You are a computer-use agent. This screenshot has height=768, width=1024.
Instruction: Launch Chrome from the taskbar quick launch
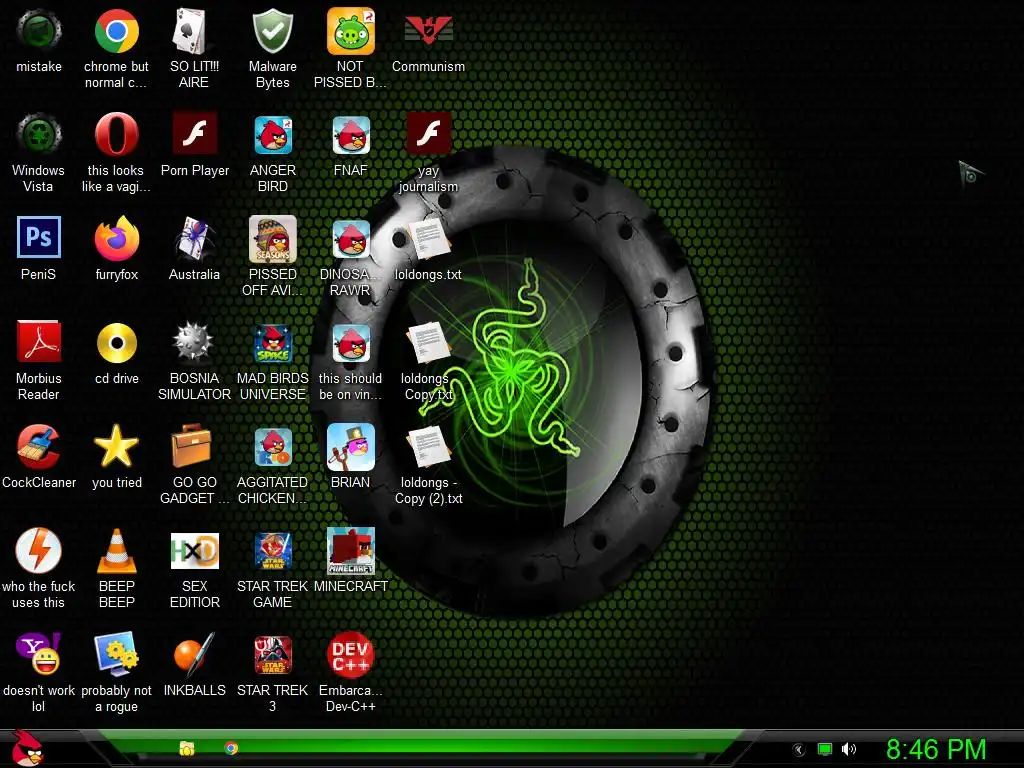click(x=231, y=748)
